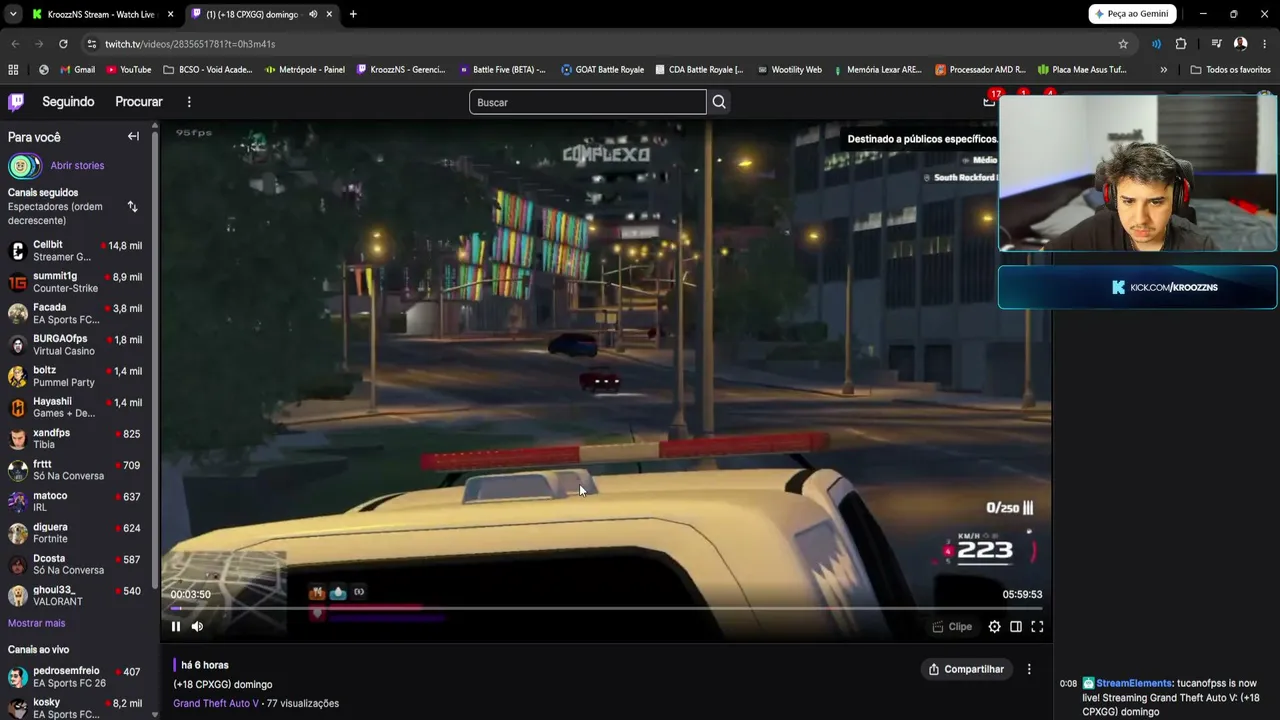Open the Dcosta channel
This screenshot has height=720, width=1280.
(77, 564)
